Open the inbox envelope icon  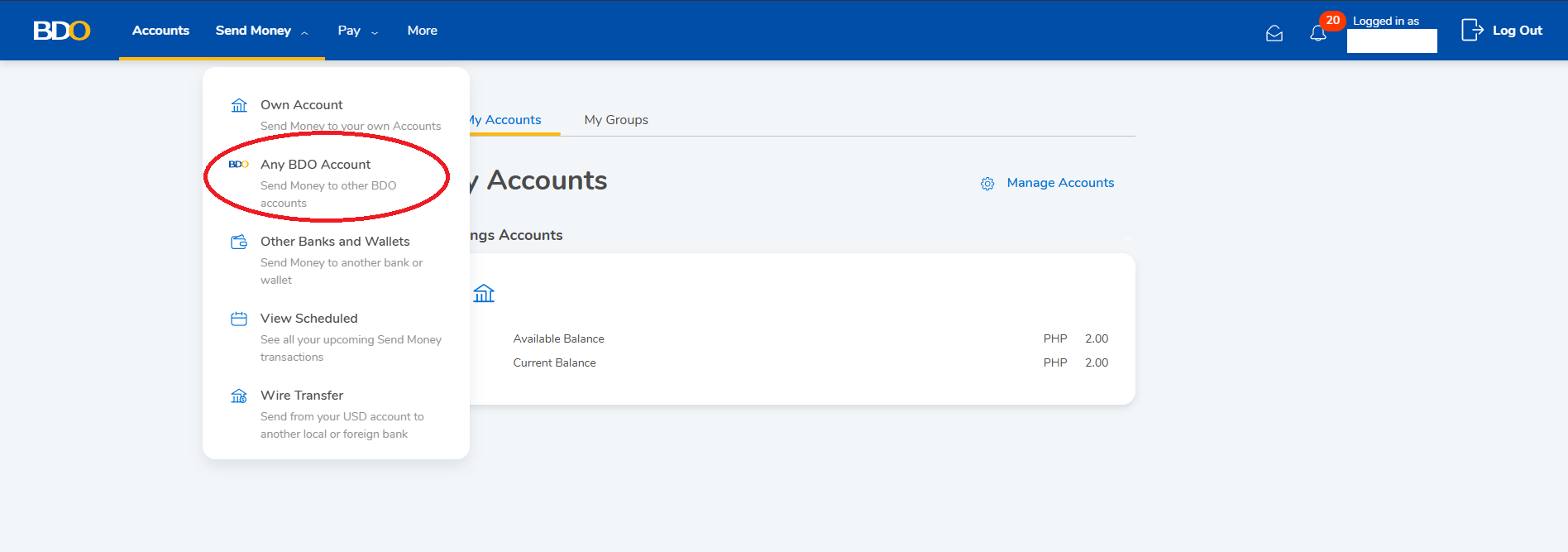coord(1274,33)
